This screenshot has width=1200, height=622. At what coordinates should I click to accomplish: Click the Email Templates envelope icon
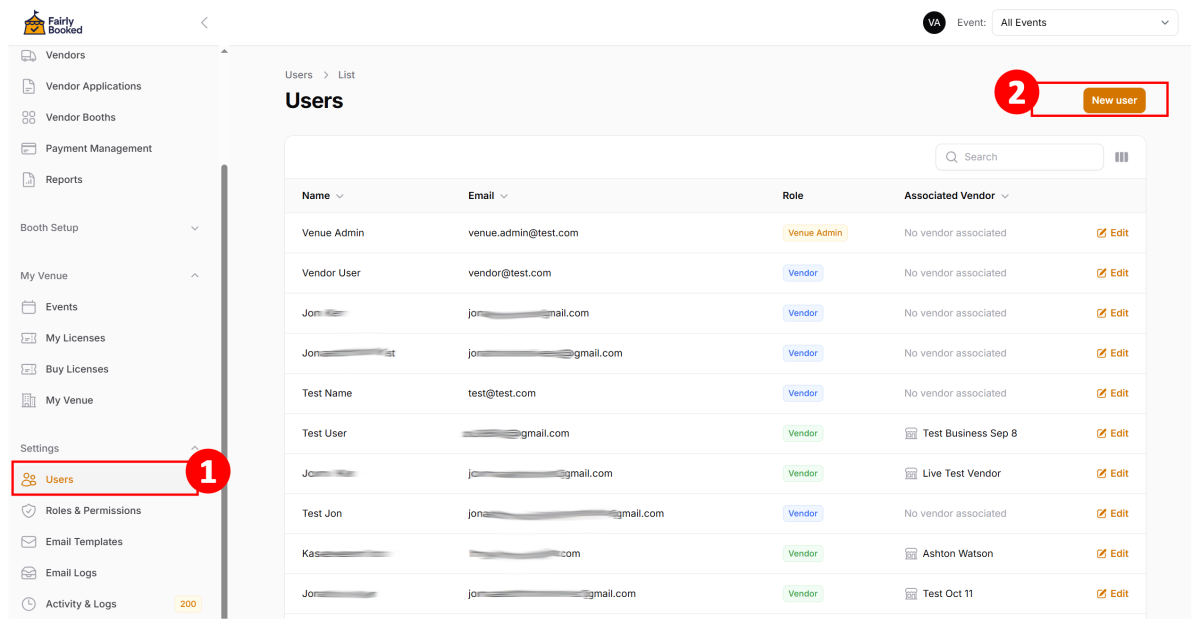[x=29, y=542]
